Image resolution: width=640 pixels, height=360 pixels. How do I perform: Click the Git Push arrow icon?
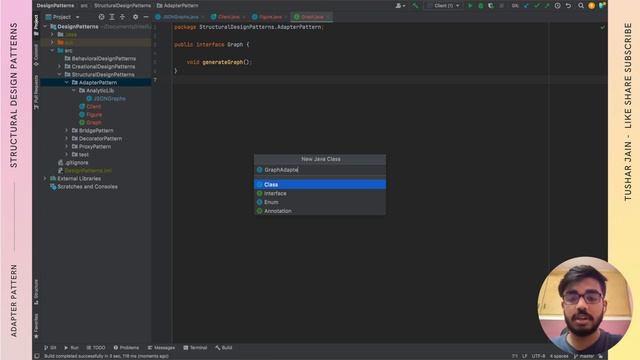pyautogui.click(x=547, y=6)
